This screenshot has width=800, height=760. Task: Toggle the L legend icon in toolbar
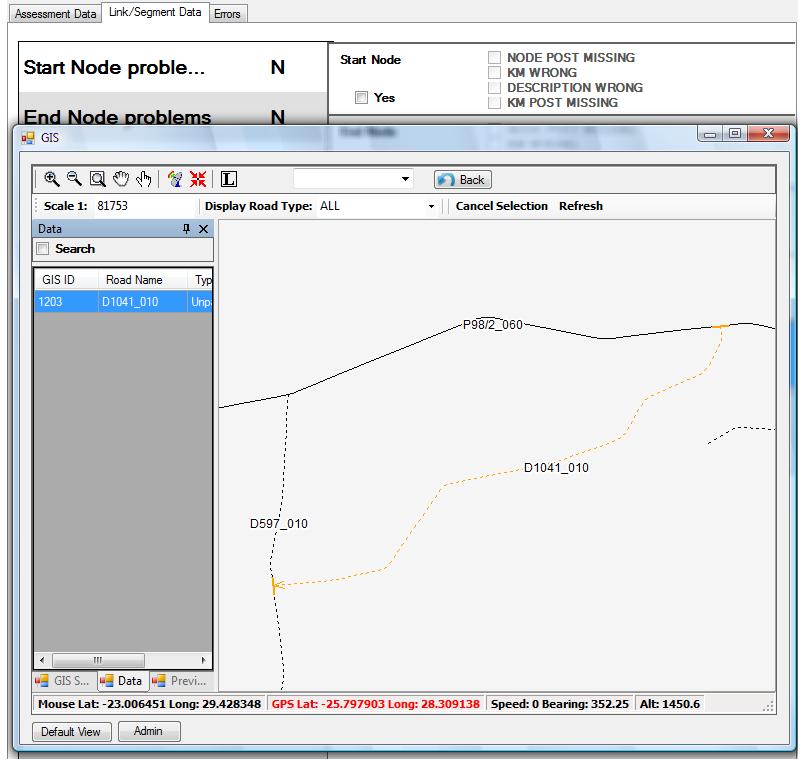(229, 179)
